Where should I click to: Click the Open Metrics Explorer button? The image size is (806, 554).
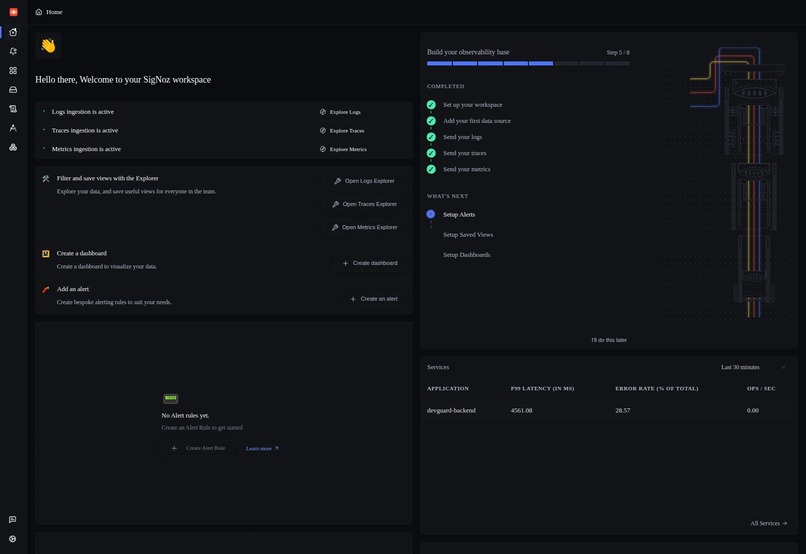[x=364, y=227]
